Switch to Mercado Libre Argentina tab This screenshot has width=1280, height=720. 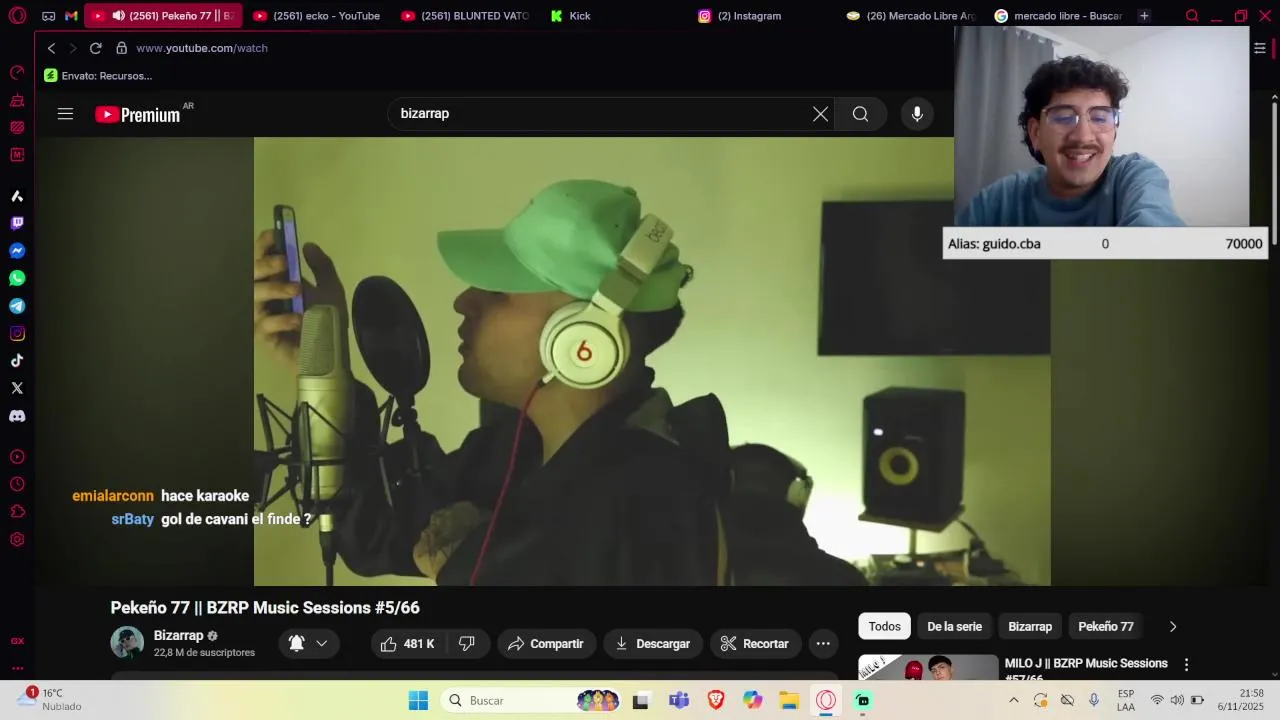[910, 16]
